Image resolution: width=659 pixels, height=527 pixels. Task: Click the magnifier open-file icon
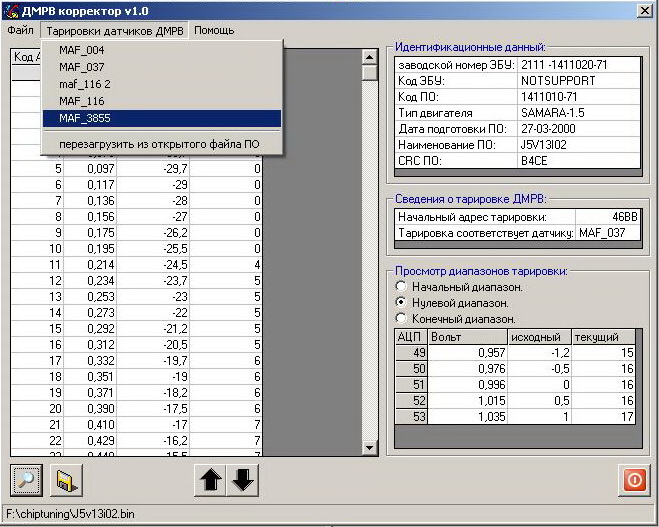click(26, 481)
